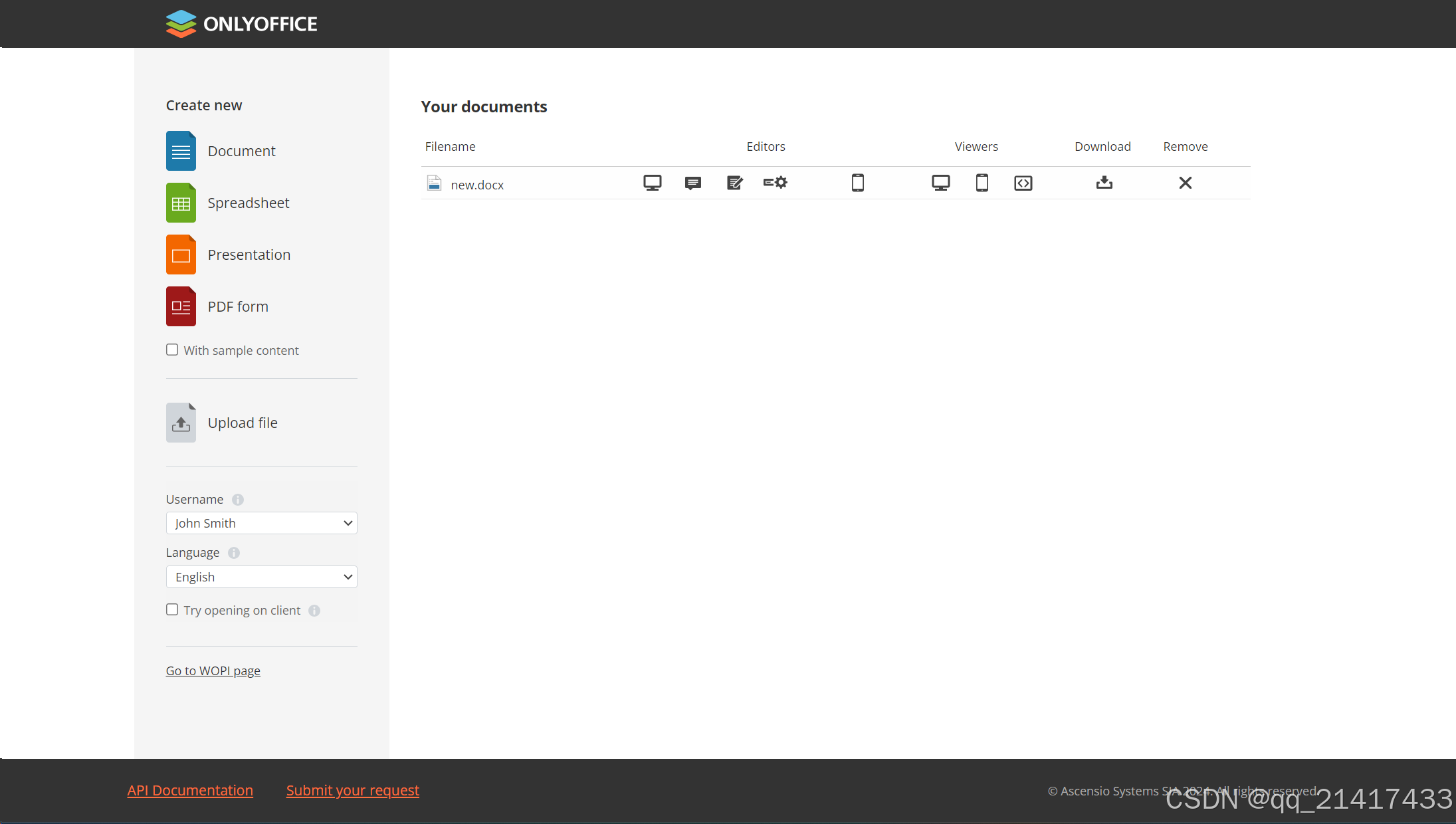Enable With sample content checkbox
The image size is (1456, 824).
click(x=172, y=350)
